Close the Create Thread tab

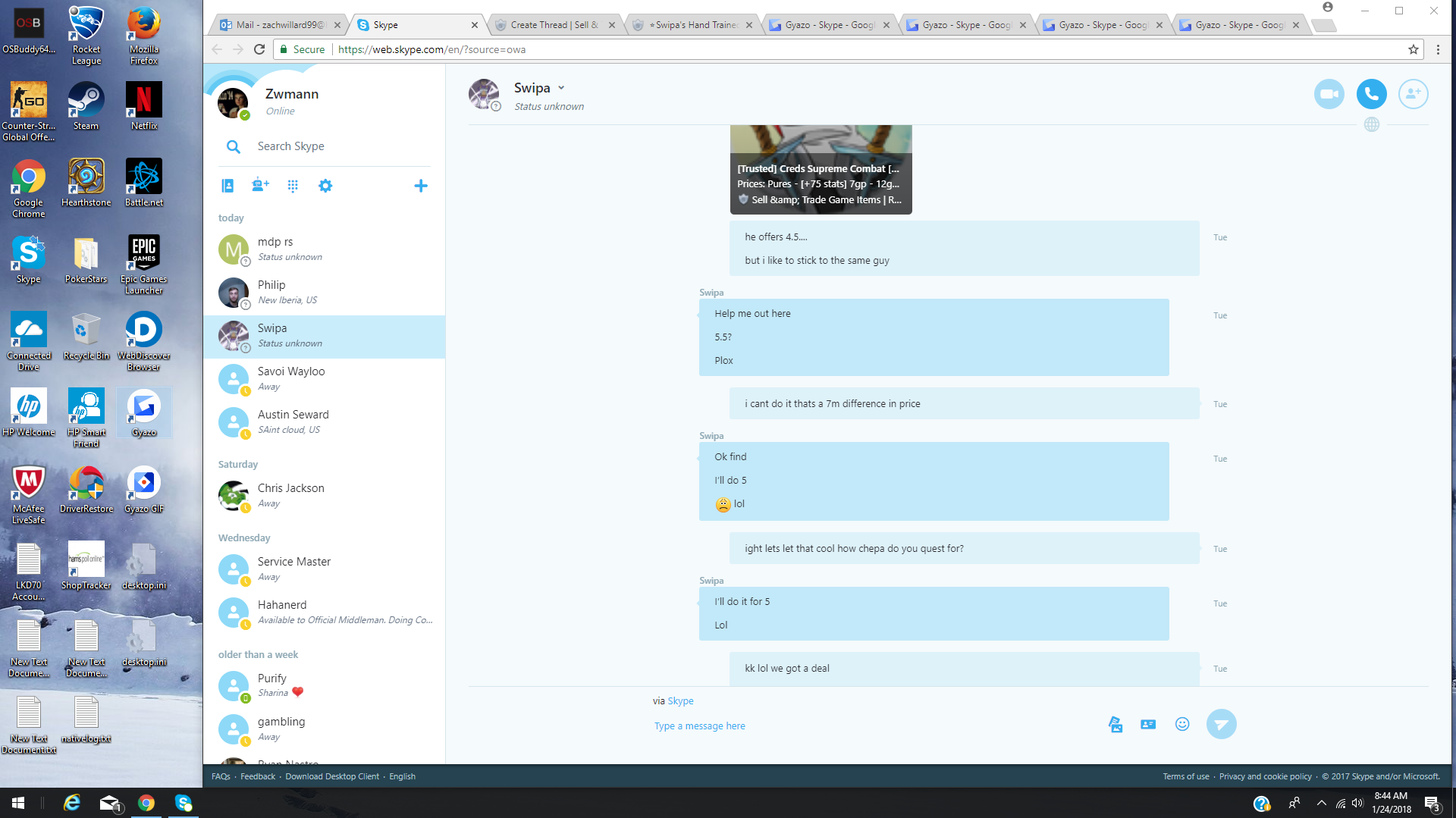pyautogui.click(x=612, y=25)
